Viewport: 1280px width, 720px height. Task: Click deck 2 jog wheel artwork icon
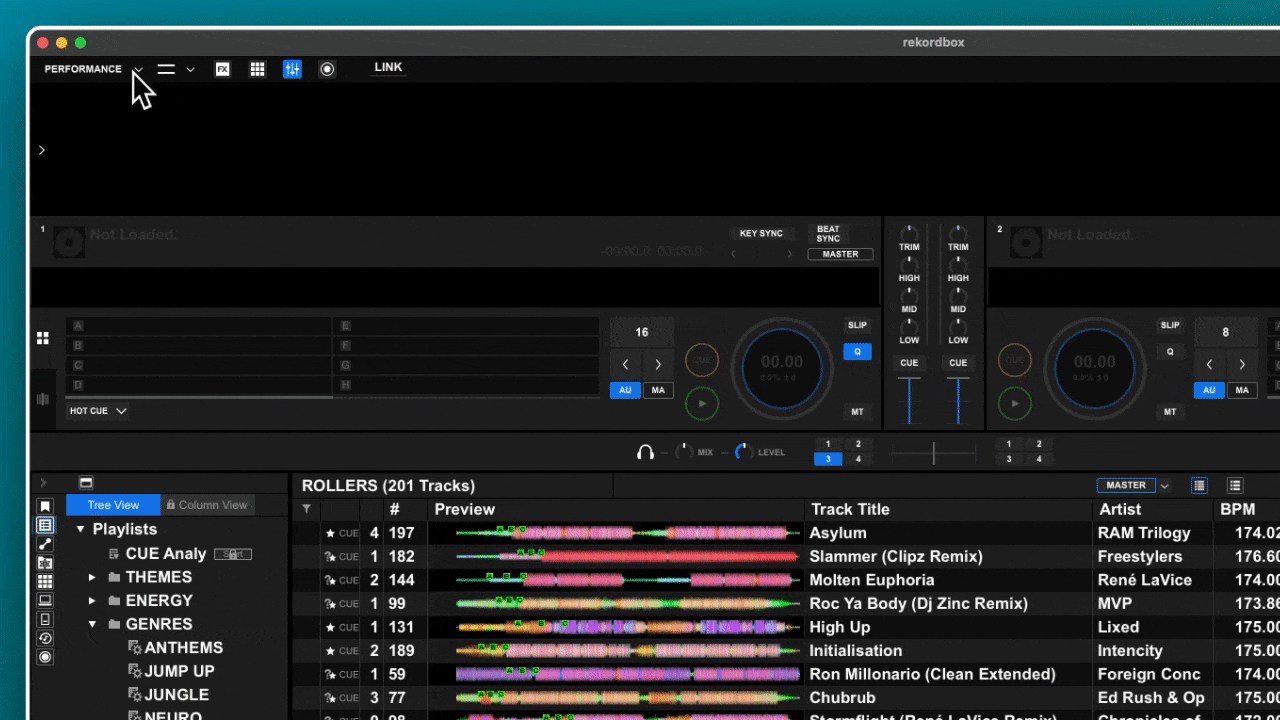pos(1026,243)
